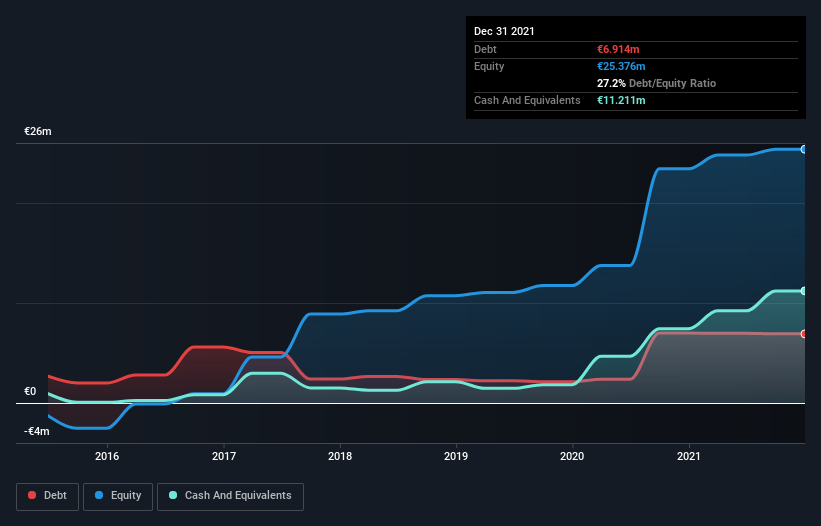Click Cash And Equivalents label in tooltip
This screenshot has height=526, width=821.
click(x=527, y=100)
